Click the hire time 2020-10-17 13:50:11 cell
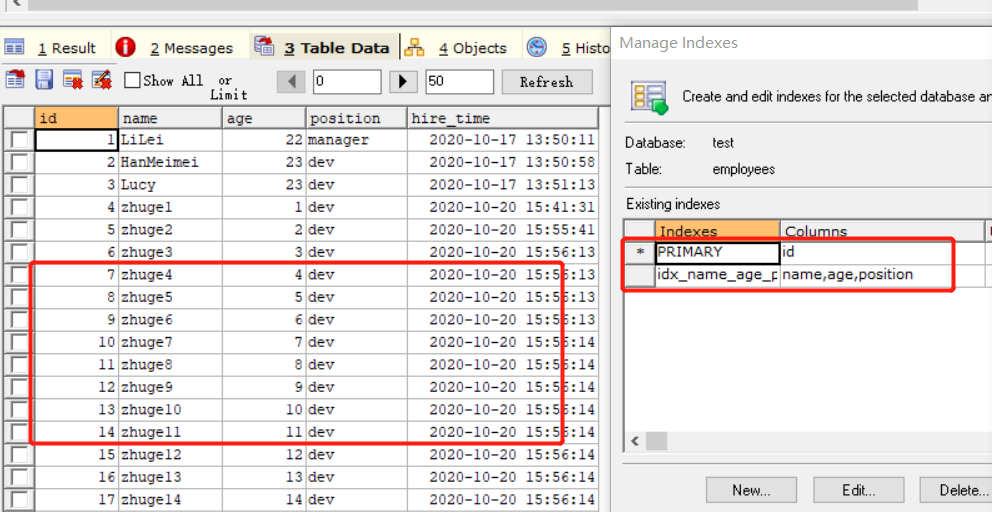The image size is (992, 512). point(502,140)
